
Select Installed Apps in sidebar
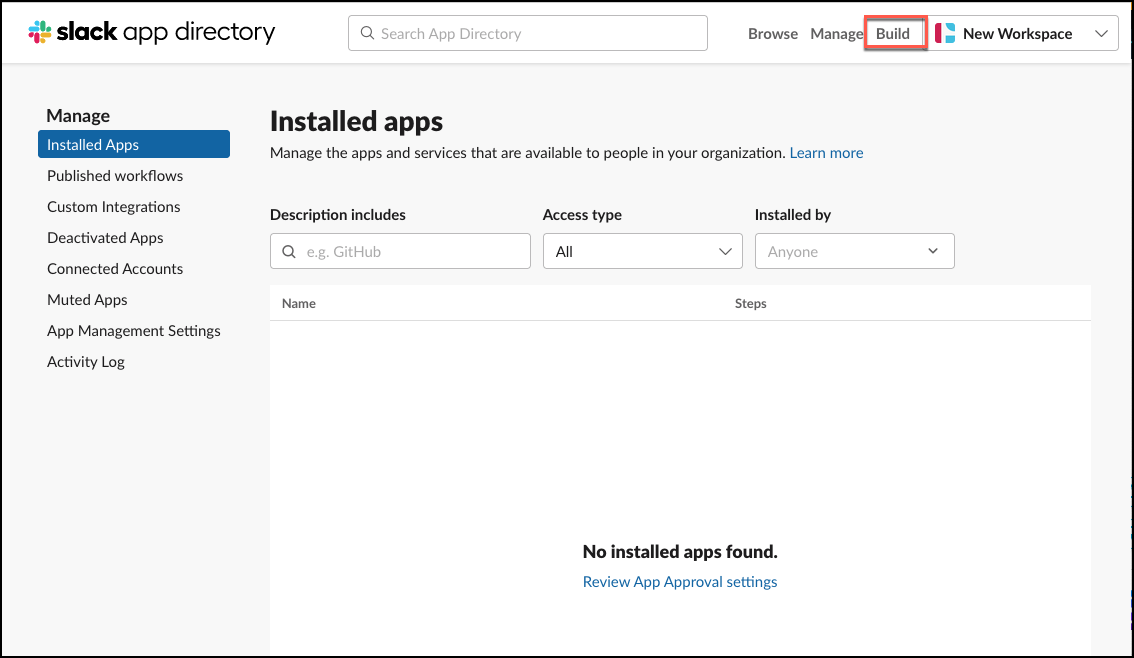pos(134,144)
